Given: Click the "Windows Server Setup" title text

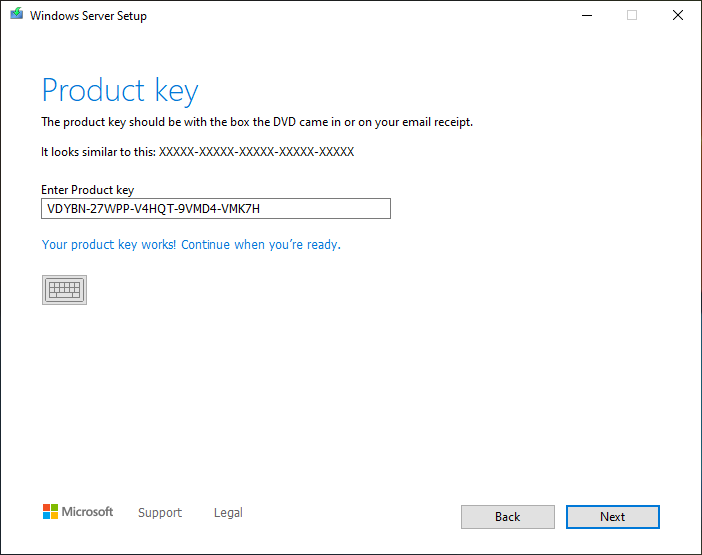Looking at the screenshot, I should click(x=88, y=16).
